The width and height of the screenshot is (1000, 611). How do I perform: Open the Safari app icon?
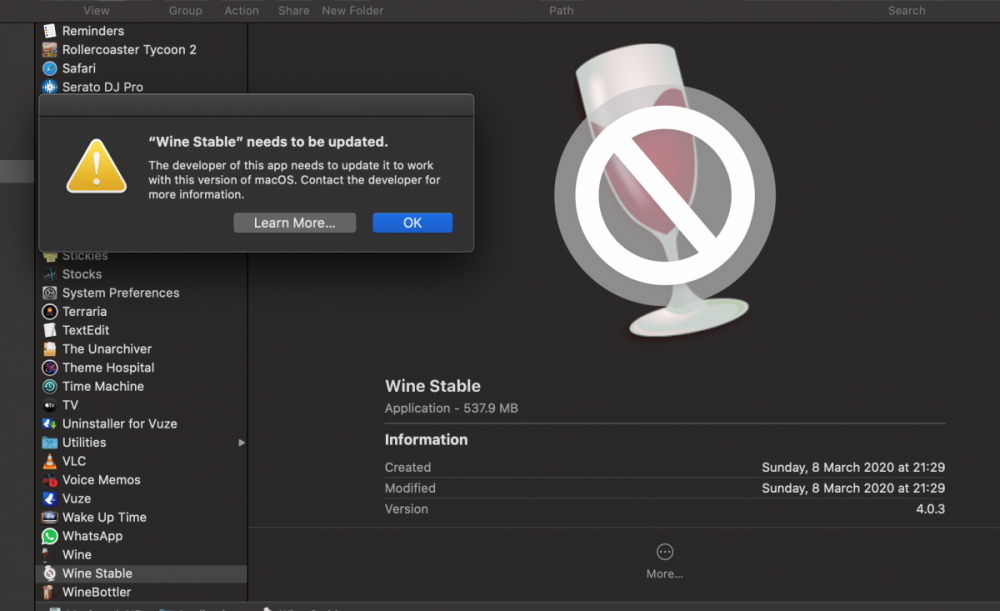click(51, 68)
